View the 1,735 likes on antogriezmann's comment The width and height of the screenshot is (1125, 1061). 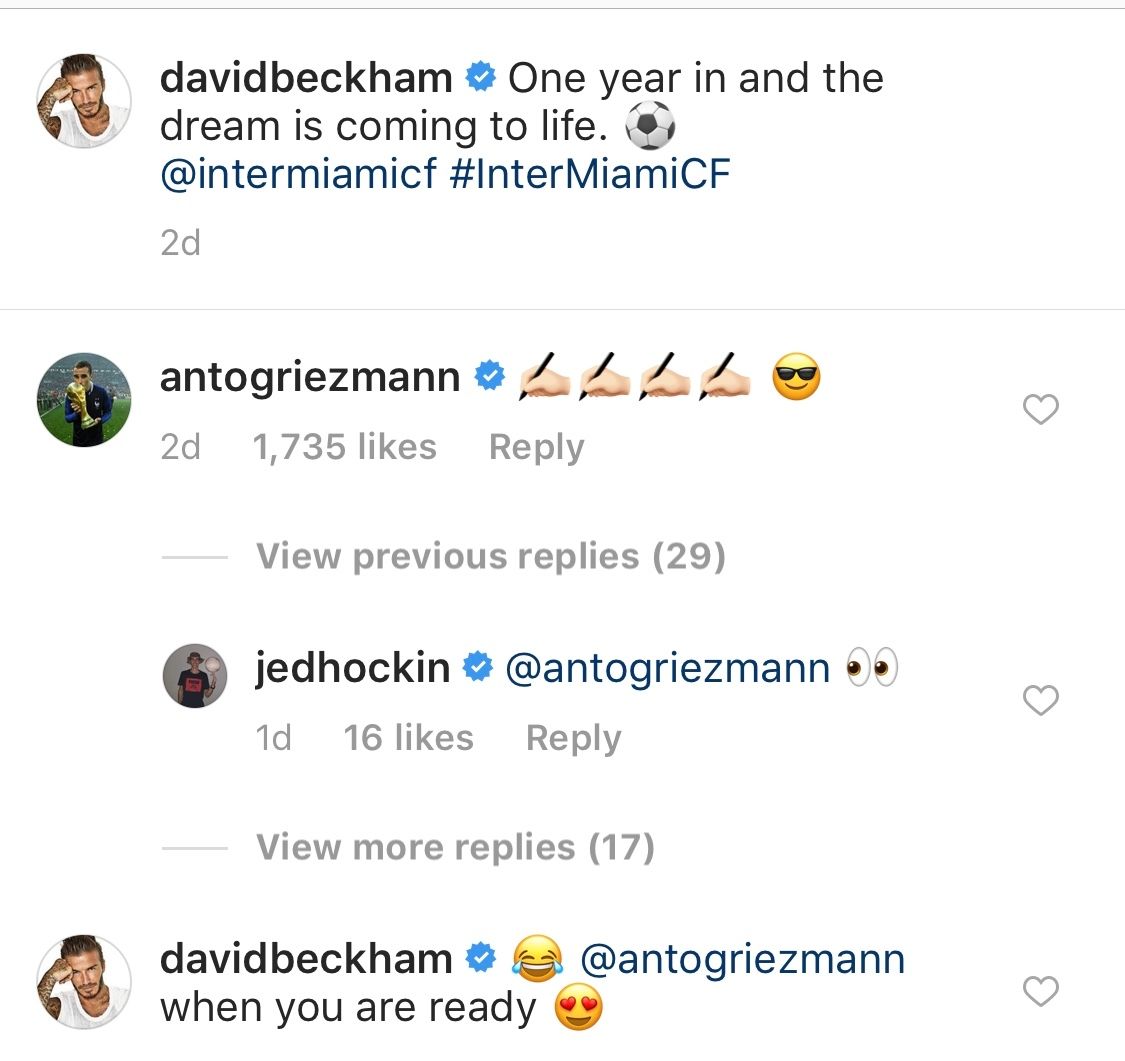tap(344, 447)
